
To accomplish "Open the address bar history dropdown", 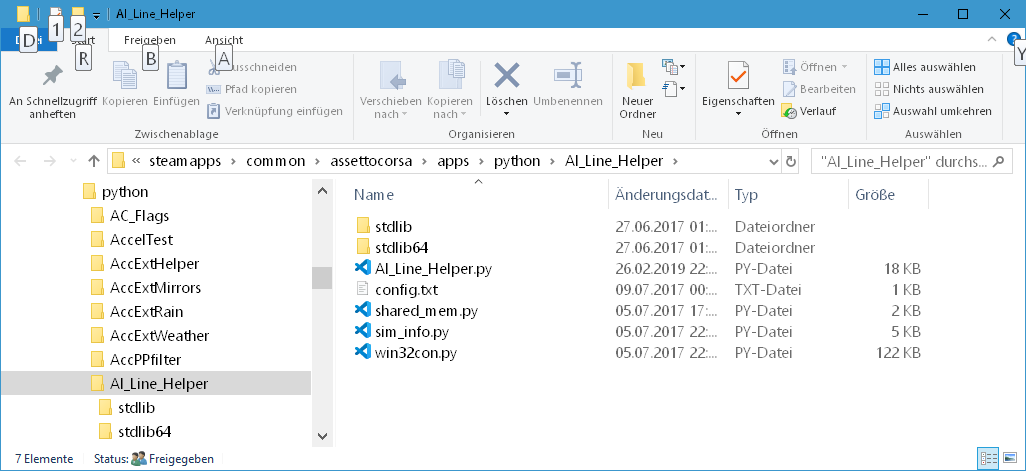I will [774, 161].
